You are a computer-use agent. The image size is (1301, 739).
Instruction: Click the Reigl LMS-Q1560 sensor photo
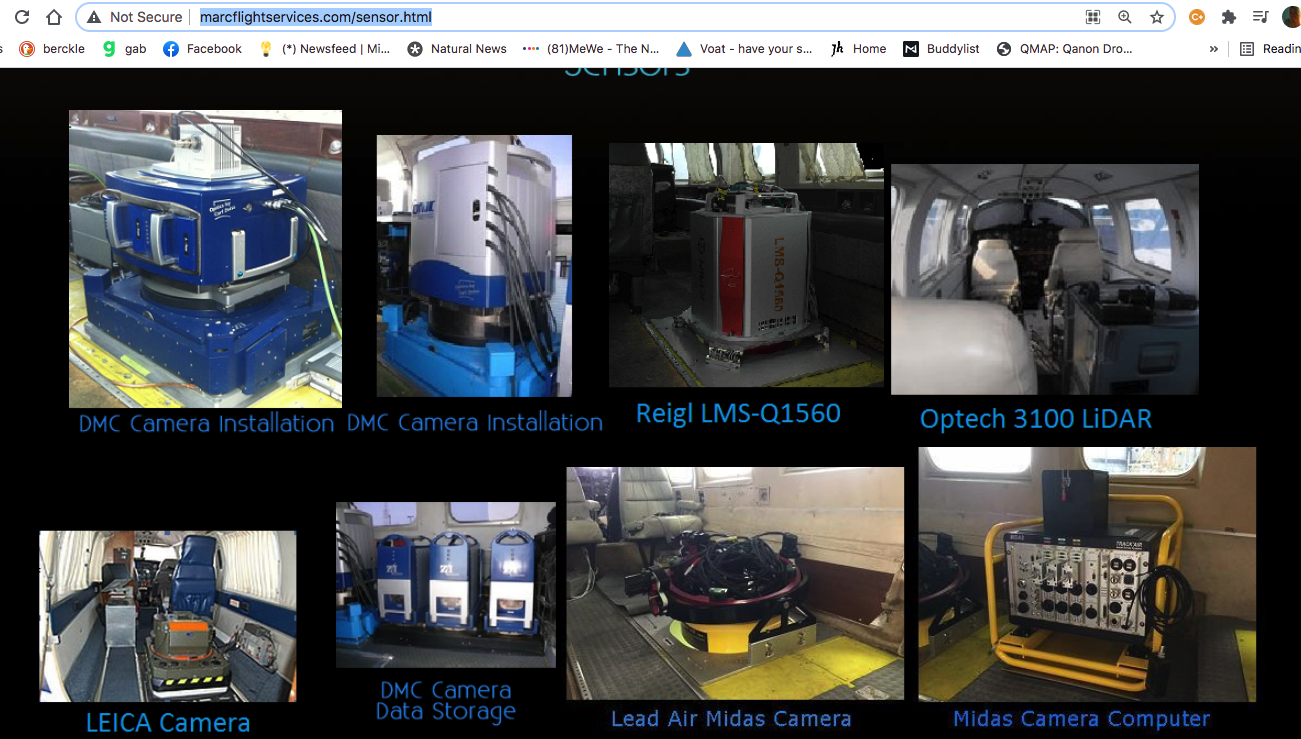point(746,265)
